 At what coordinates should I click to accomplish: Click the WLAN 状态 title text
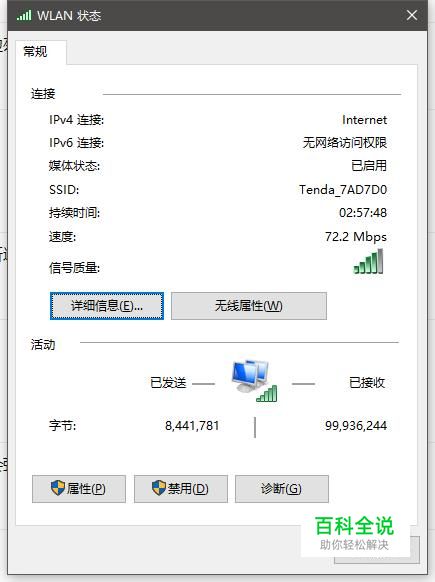[x=69, y=16]
